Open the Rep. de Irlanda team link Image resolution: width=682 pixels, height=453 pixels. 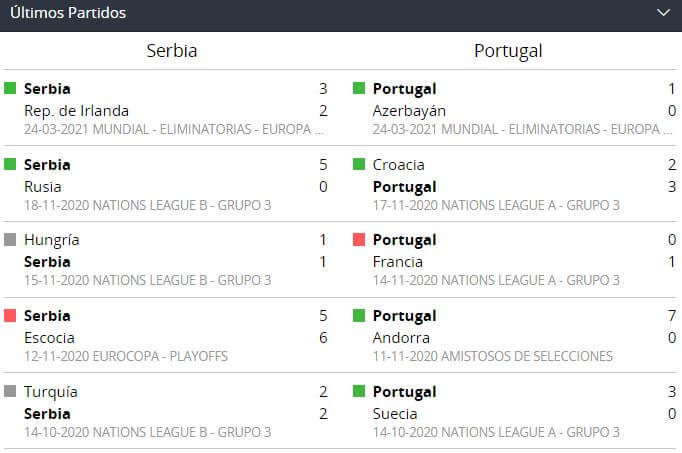click(x=76, y=111)
